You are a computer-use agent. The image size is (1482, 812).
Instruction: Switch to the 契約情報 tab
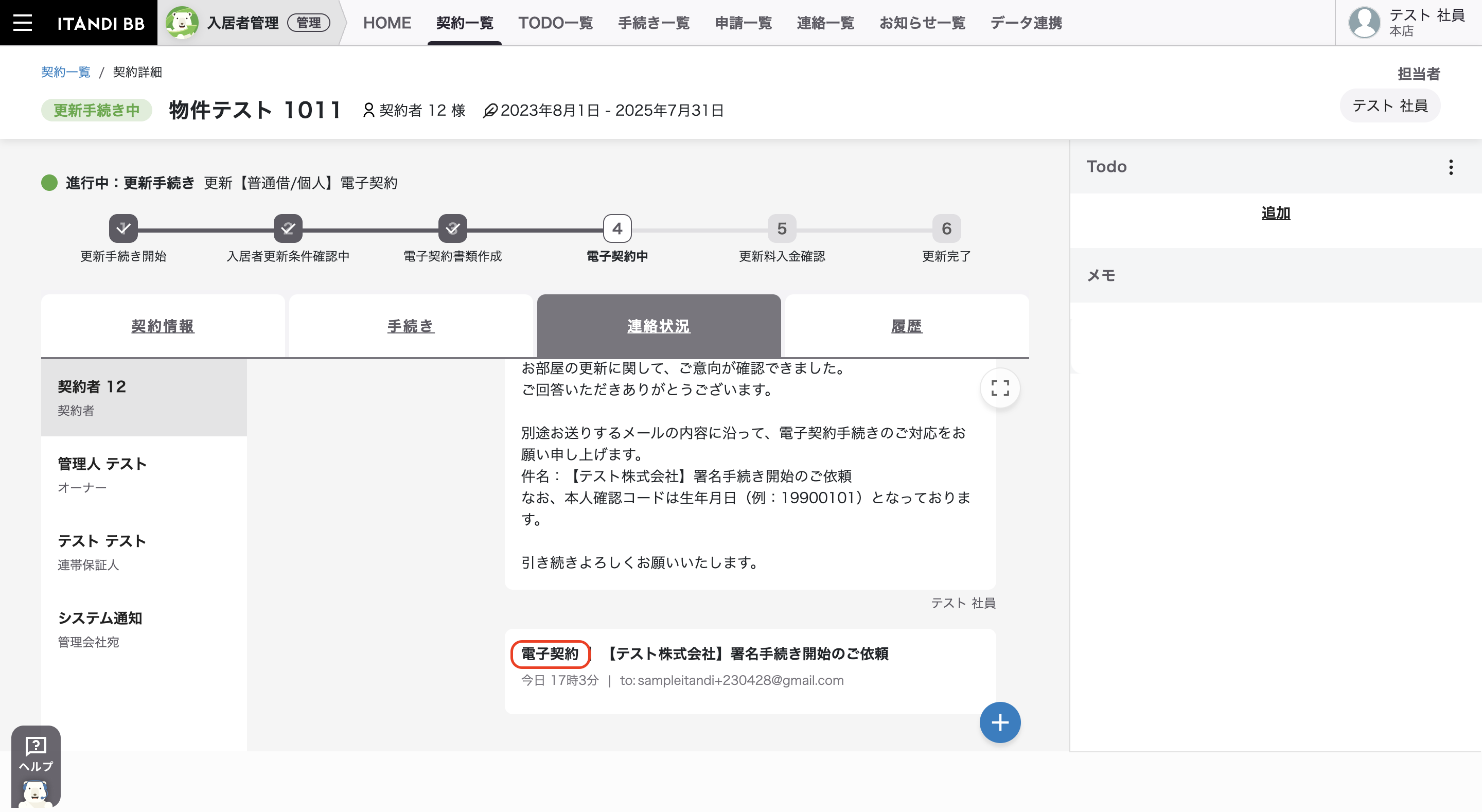pyautogui.click(x=163, y=326)
